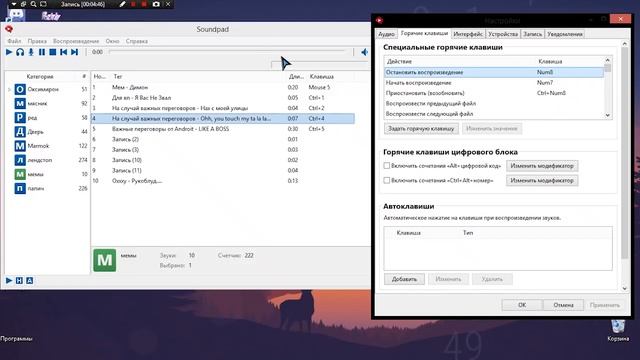
Task: Select Воспроизвести предыдущий файл row
Action: click(x=493, y=103)
